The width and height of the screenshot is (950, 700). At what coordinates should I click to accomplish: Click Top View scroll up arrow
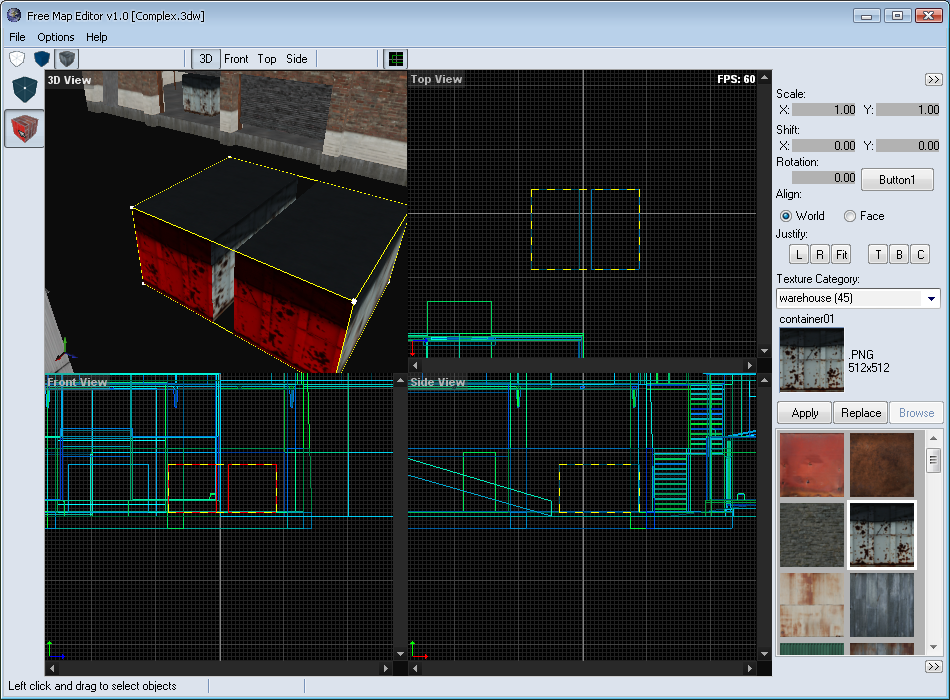click(x=765, y=78)
